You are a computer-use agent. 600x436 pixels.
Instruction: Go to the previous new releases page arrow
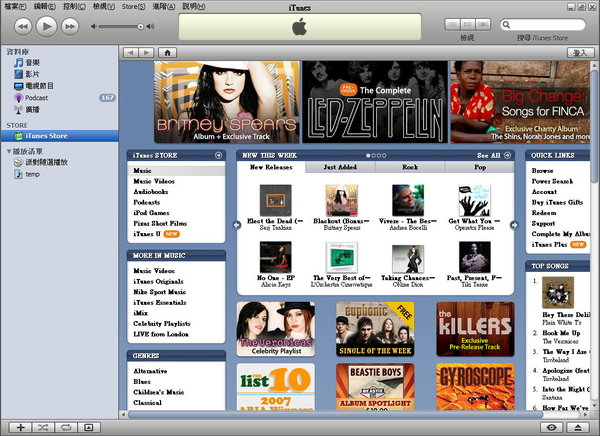coord(237,225)
